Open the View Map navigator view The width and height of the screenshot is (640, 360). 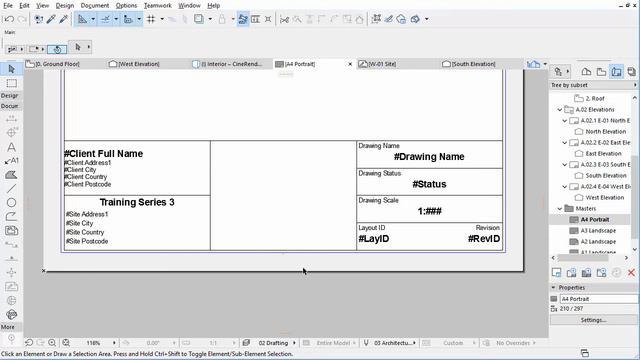(x=601, y=72)
